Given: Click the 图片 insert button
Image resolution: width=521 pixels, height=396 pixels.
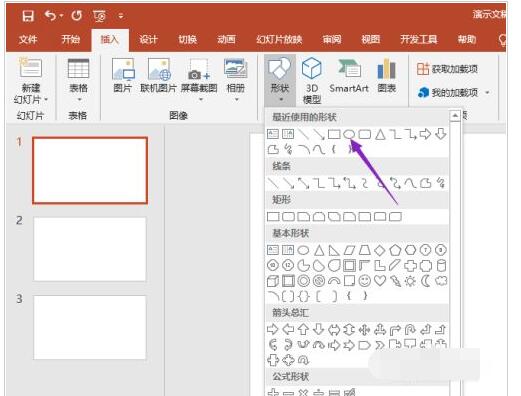Looking at the screenshot, I should 123,76.
